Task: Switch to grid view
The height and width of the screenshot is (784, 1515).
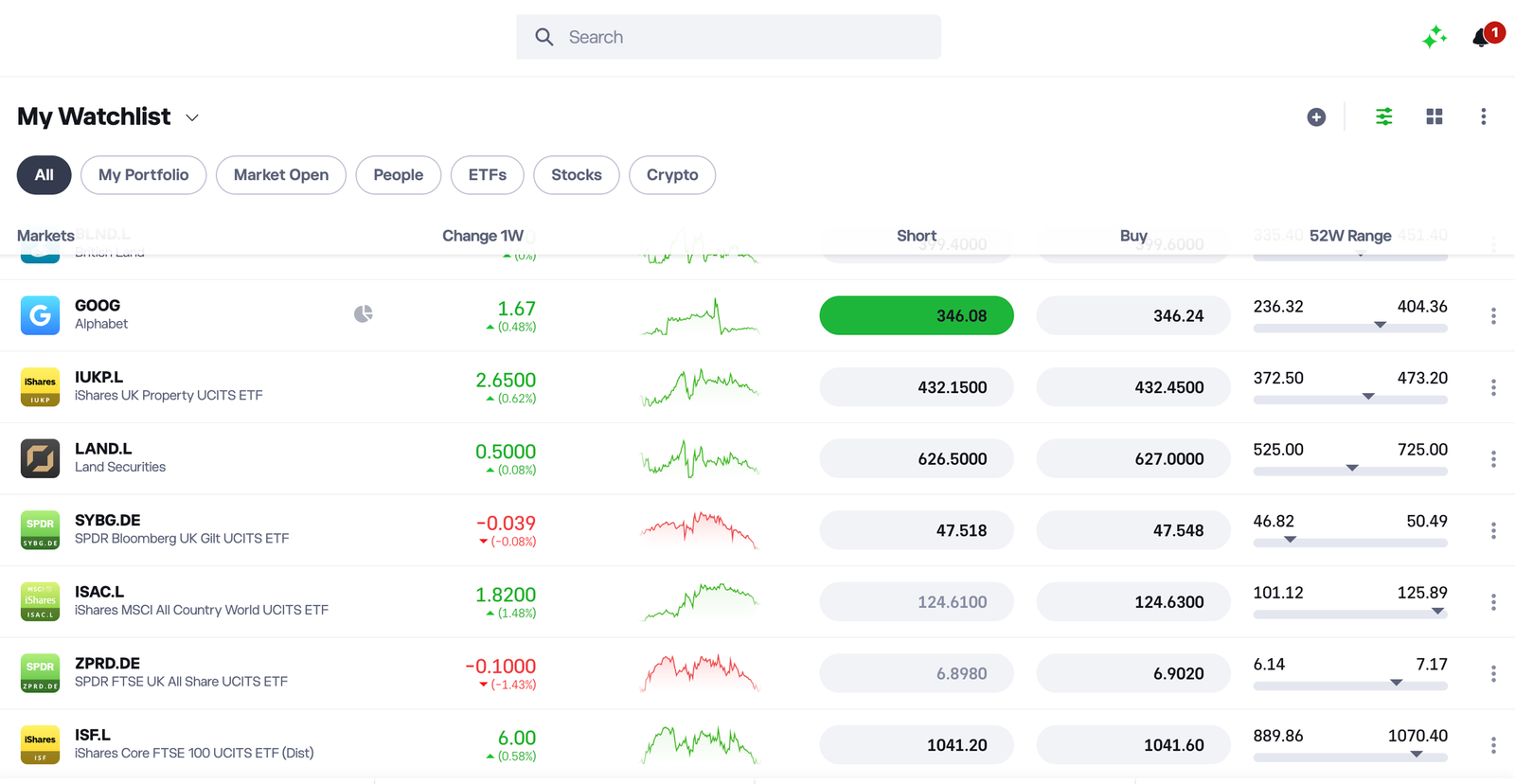Action: point(1435,116)
